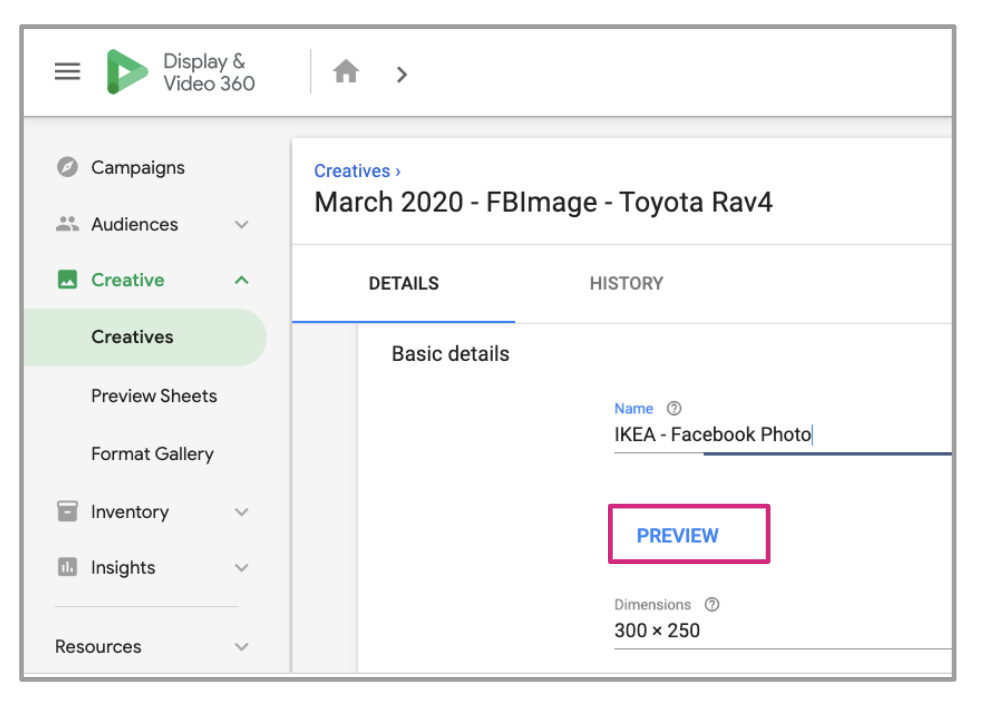
Task: Click the help icon next to Name
Action: coord(674,409)
